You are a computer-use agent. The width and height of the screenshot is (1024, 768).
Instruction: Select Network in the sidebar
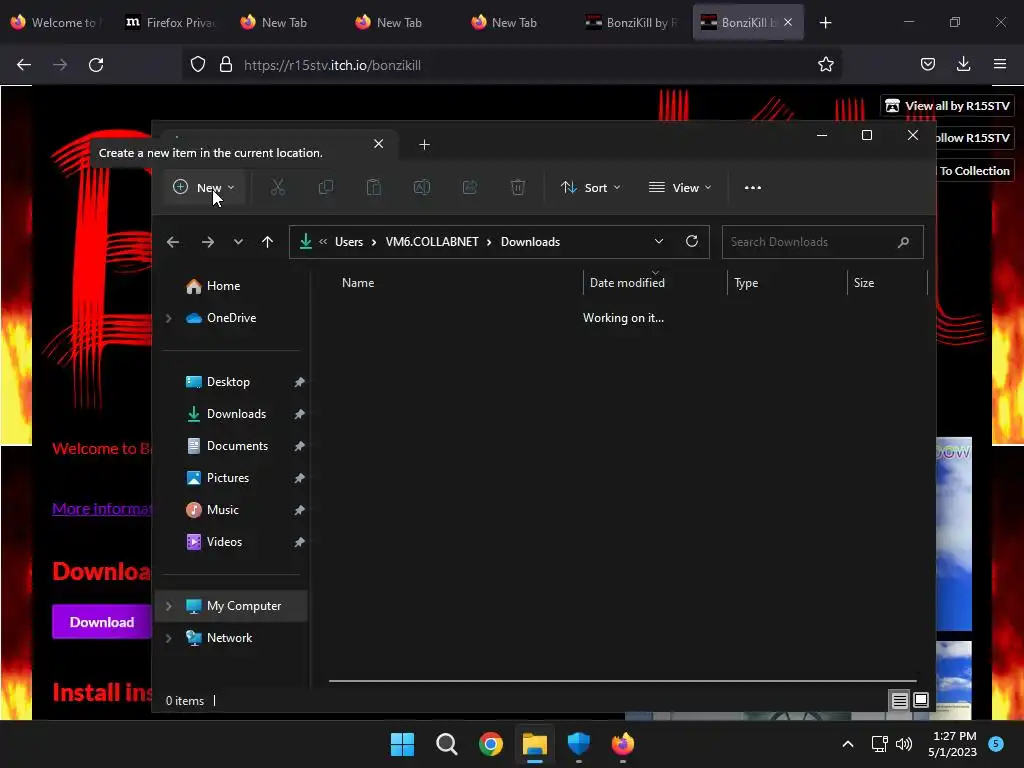(229, 638)
